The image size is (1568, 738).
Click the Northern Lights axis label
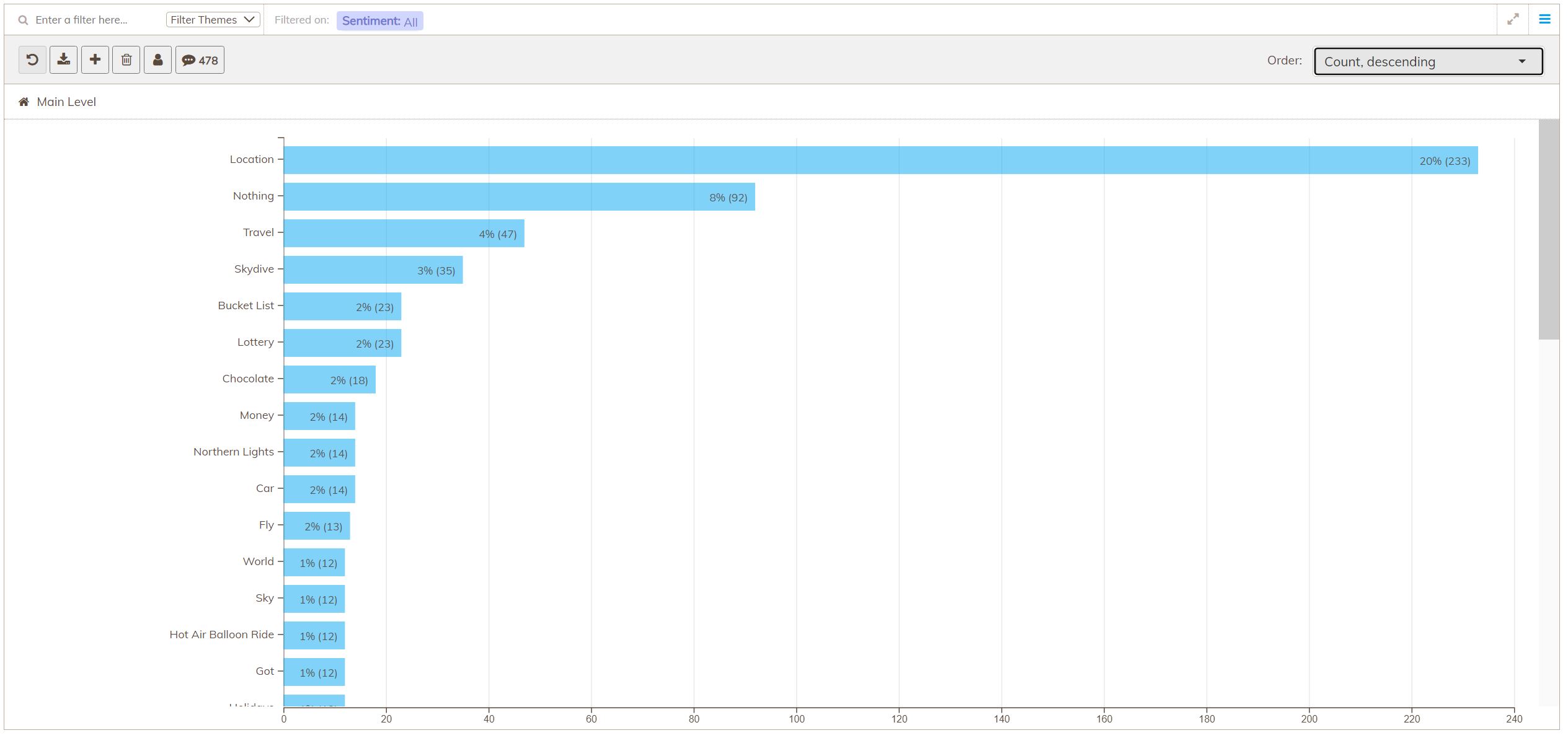pos(233,452)
